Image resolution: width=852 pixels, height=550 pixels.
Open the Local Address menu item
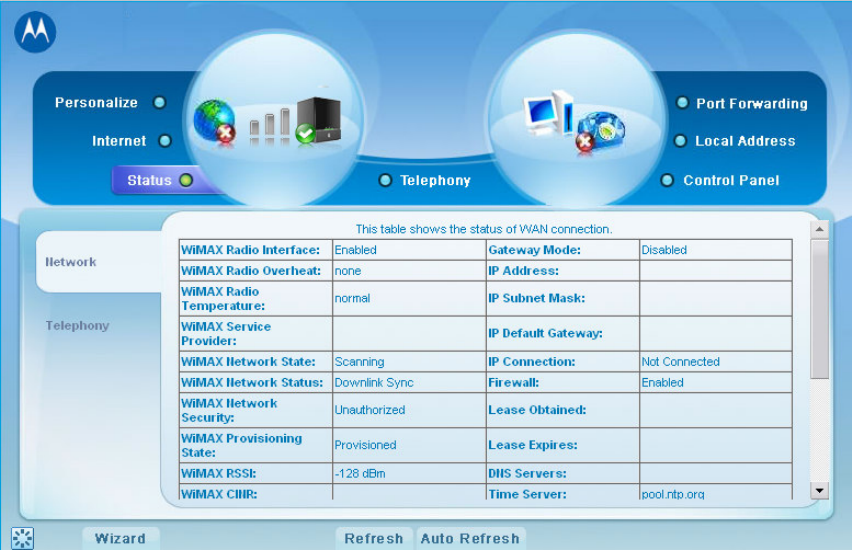pos(745,141)
